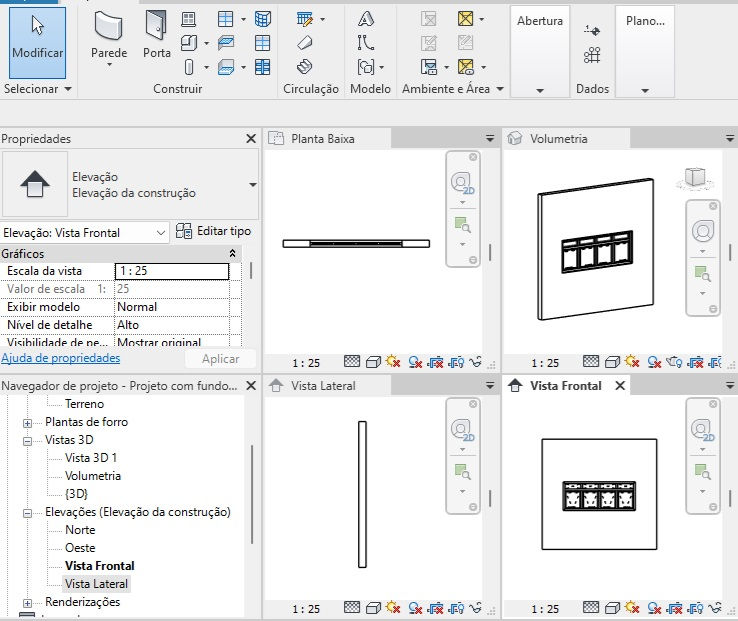Select the Curtain Grid tool
Viewport: 738px width, 621px height.
(263, 43)
